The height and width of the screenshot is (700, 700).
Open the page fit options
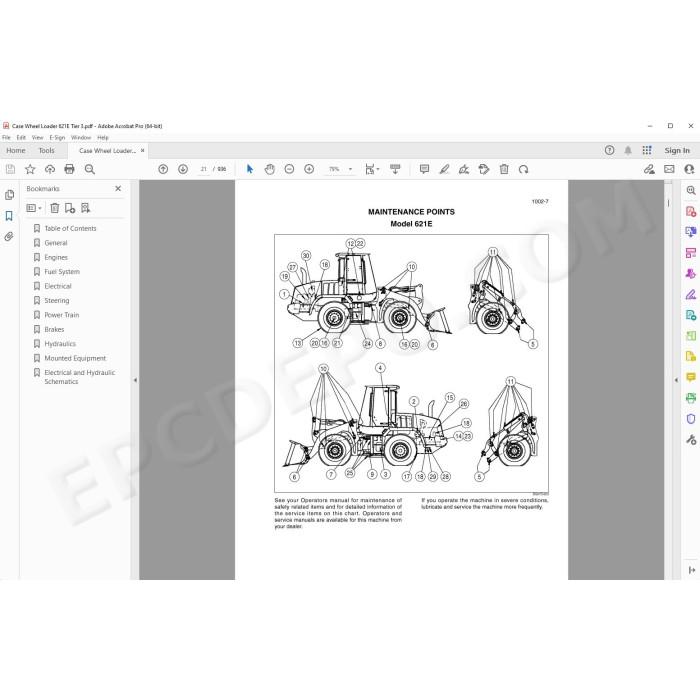[x=372, y=169]
